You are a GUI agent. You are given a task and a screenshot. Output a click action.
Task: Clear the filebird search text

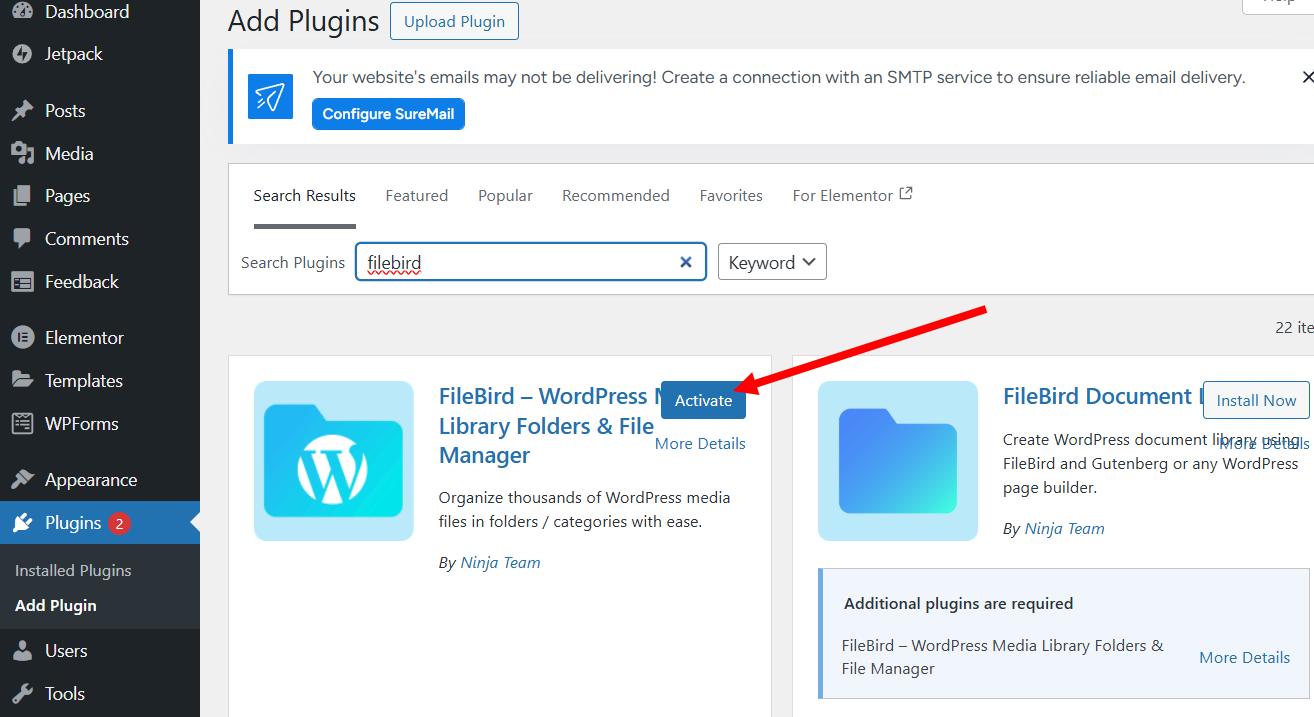(686, 262)
